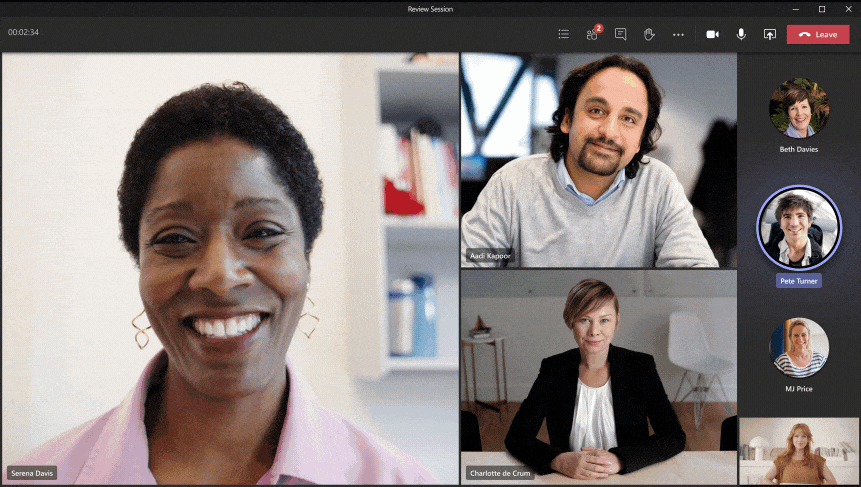Show participants panel with badge
This screenshot has height=487, width=861.
point(592,34)
